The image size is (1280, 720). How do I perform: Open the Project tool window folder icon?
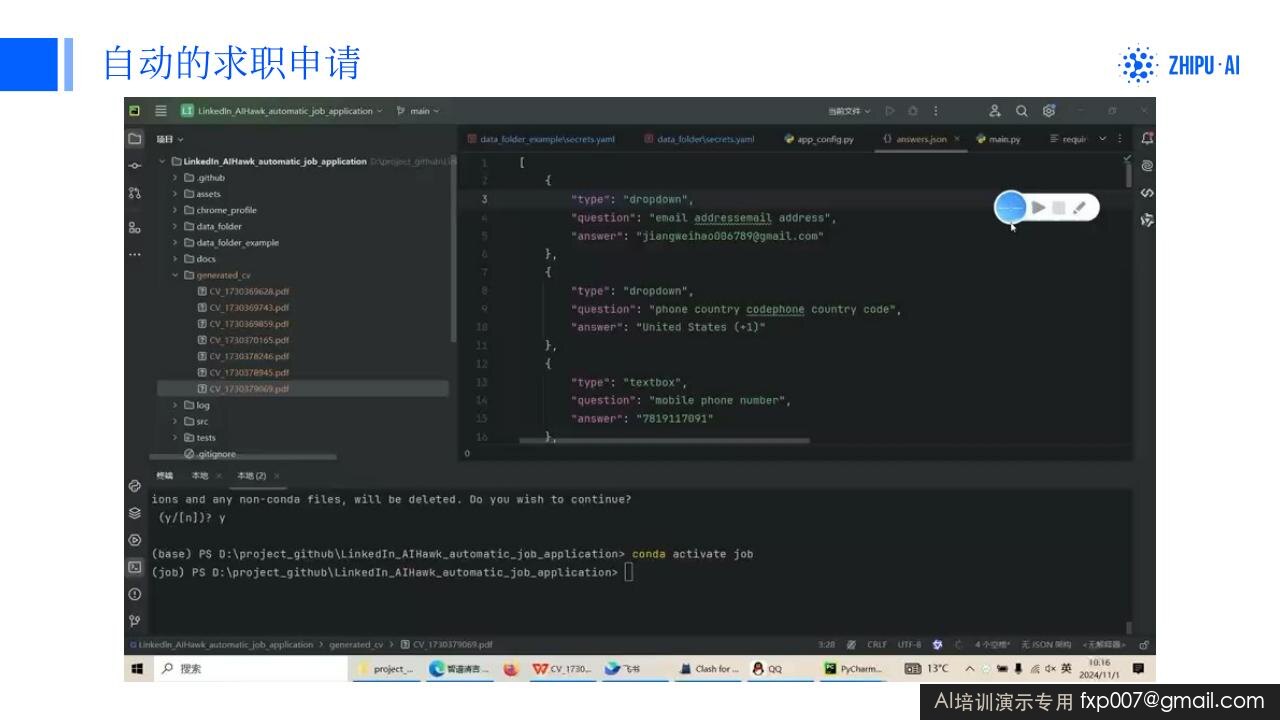pos(135,139)
